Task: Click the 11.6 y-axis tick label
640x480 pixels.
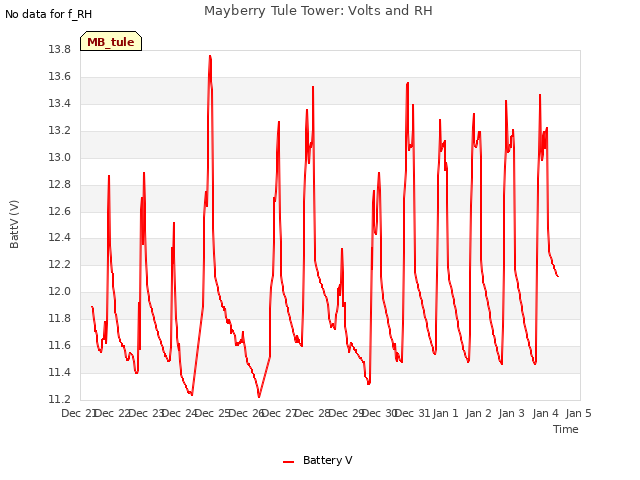Action: tap(60, 346)
